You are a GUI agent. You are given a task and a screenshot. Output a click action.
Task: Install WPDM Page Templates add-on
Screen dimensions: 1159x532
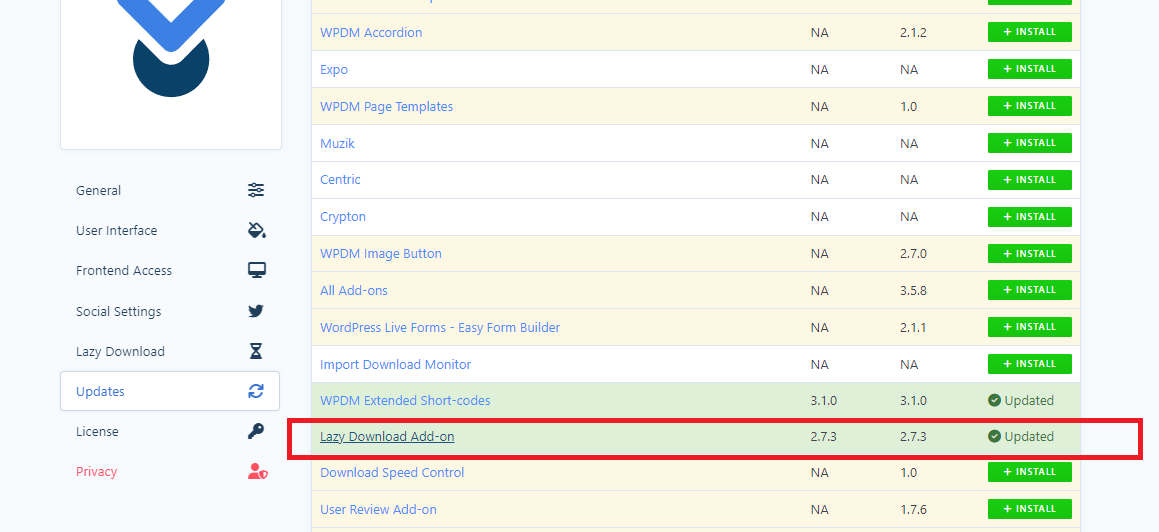coord(1030,106)
